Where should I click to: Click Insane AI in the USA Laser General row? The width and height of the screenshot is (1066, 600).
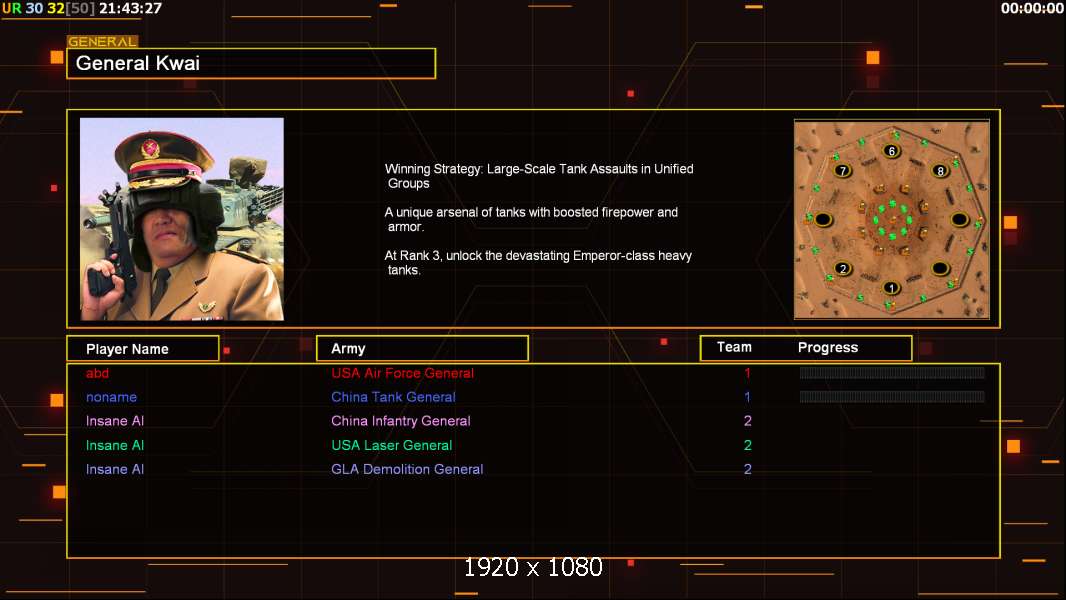click(x=115, y=445)
